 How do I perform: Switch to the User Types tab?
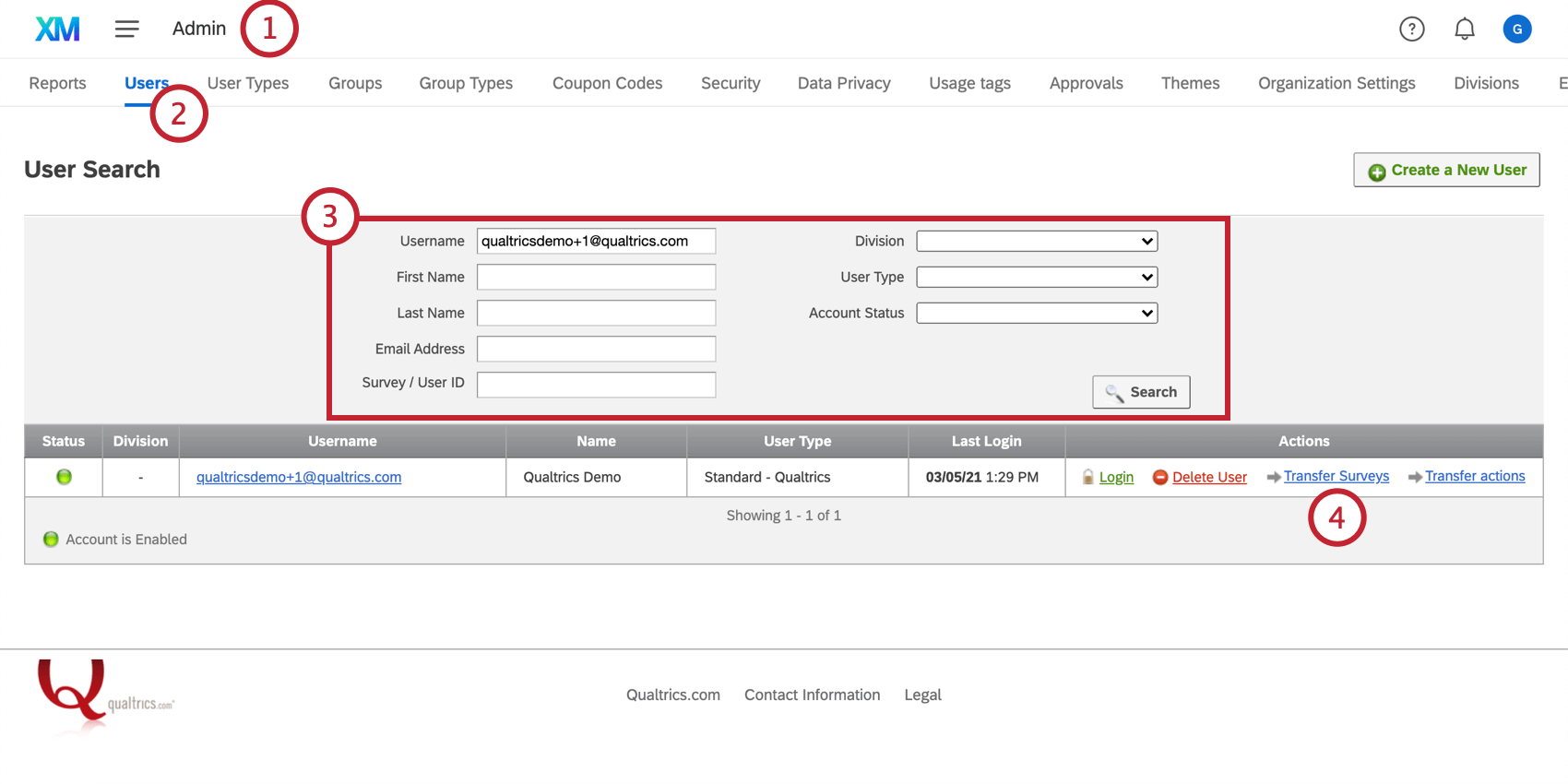tap(248, 83)
